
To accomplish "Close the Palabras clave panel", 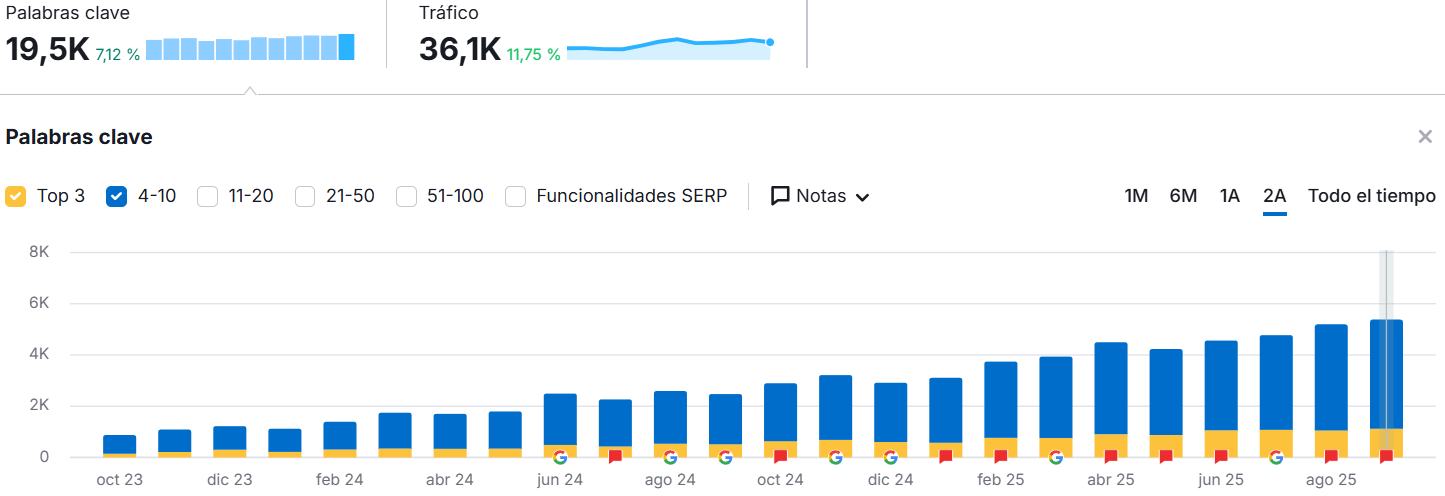I will [x=1425, y=137].
